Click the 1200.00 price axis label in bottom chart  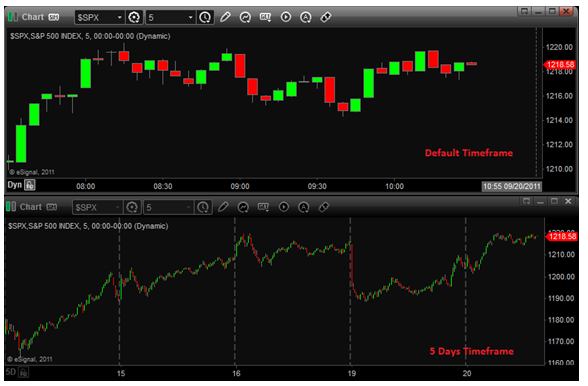point(561,277)
